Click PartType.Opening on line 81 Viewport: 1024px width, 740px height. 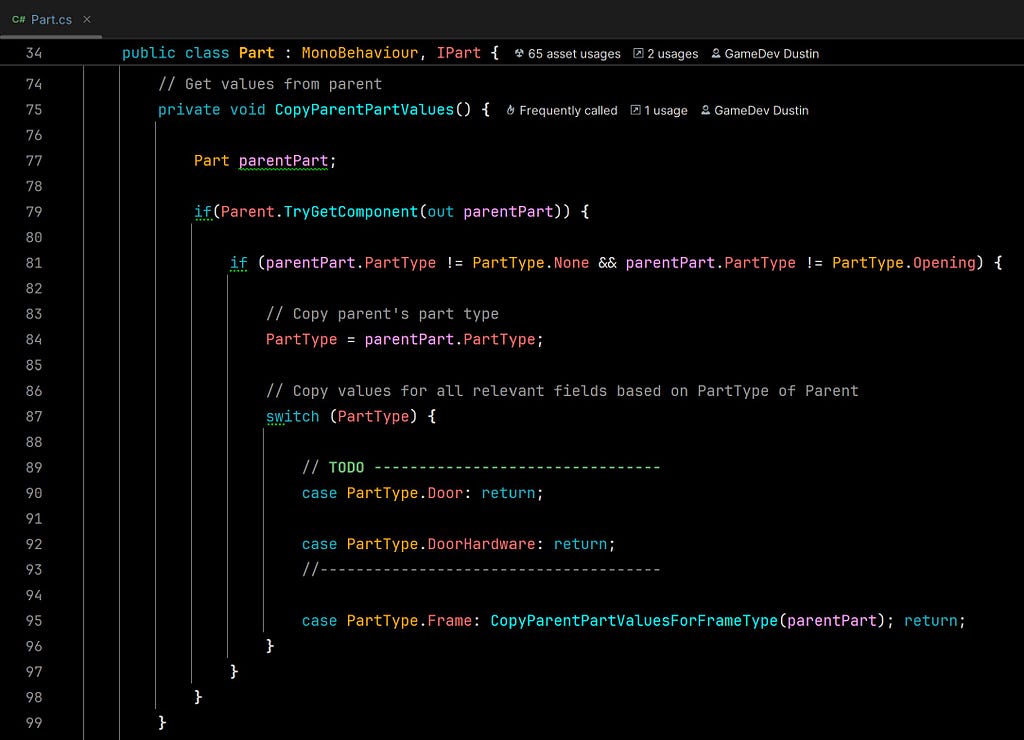(904, 263)
